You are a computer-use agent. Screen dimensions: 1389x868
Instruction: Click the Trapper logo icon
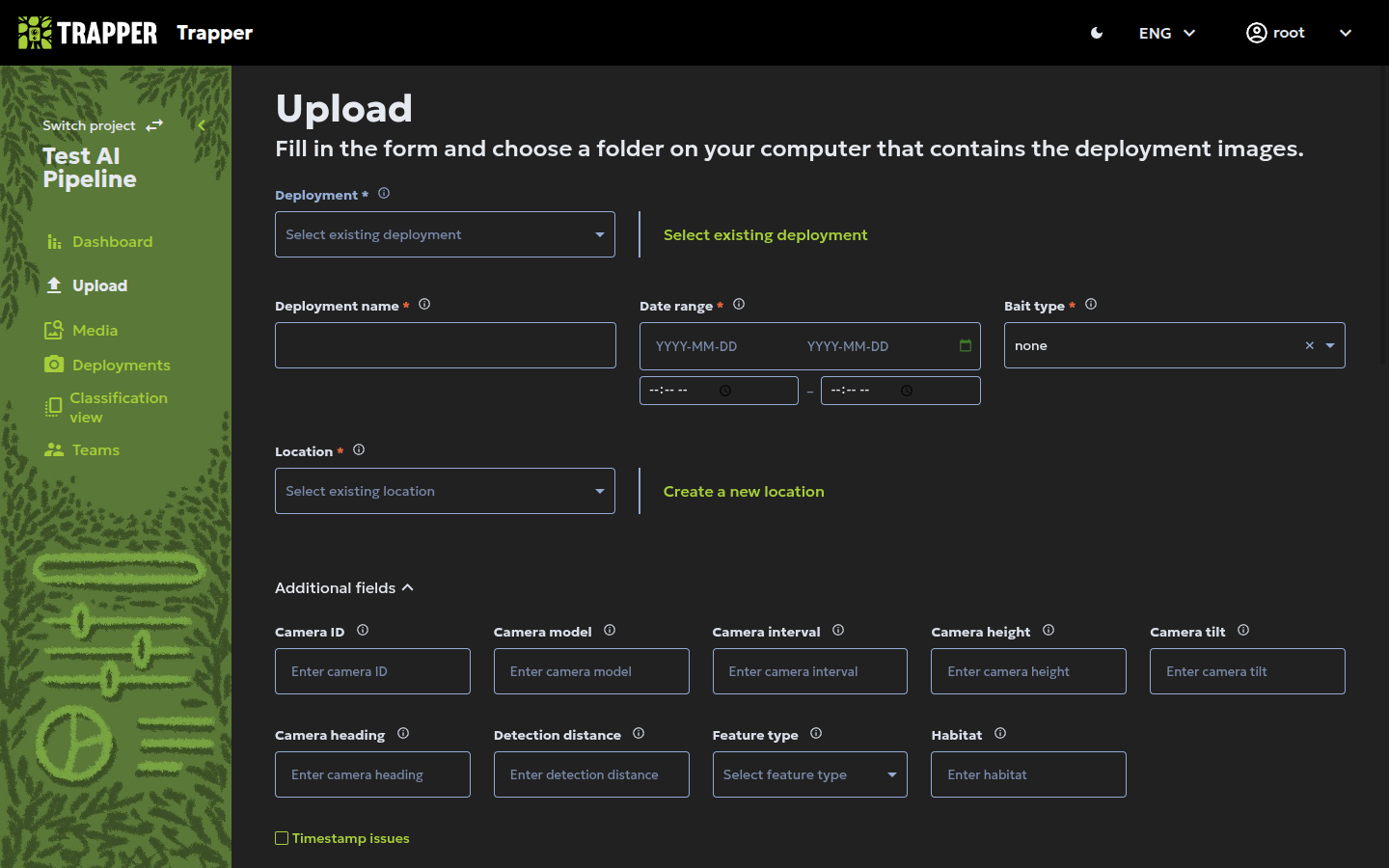35,33
